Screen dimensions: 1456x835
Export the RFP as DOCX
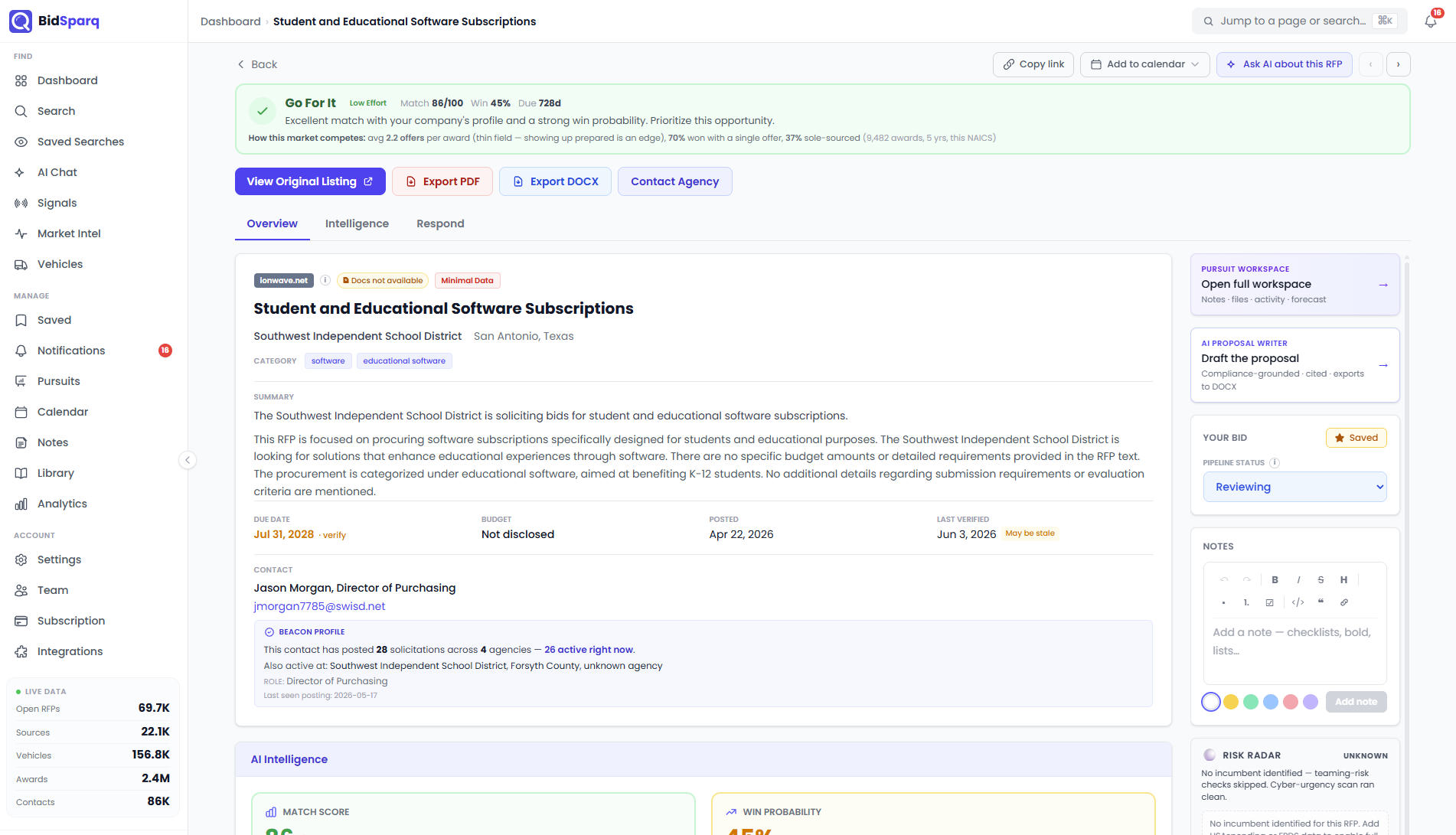[x=556, y=181]
